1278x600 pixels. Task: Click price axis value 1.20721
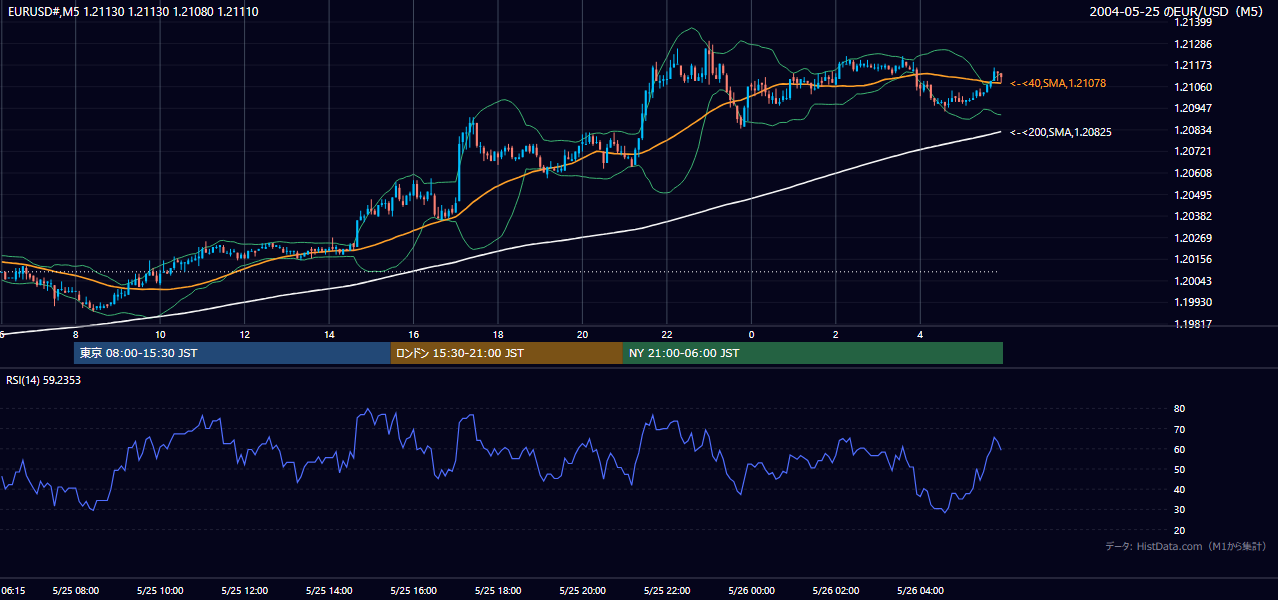[1194, 151]
